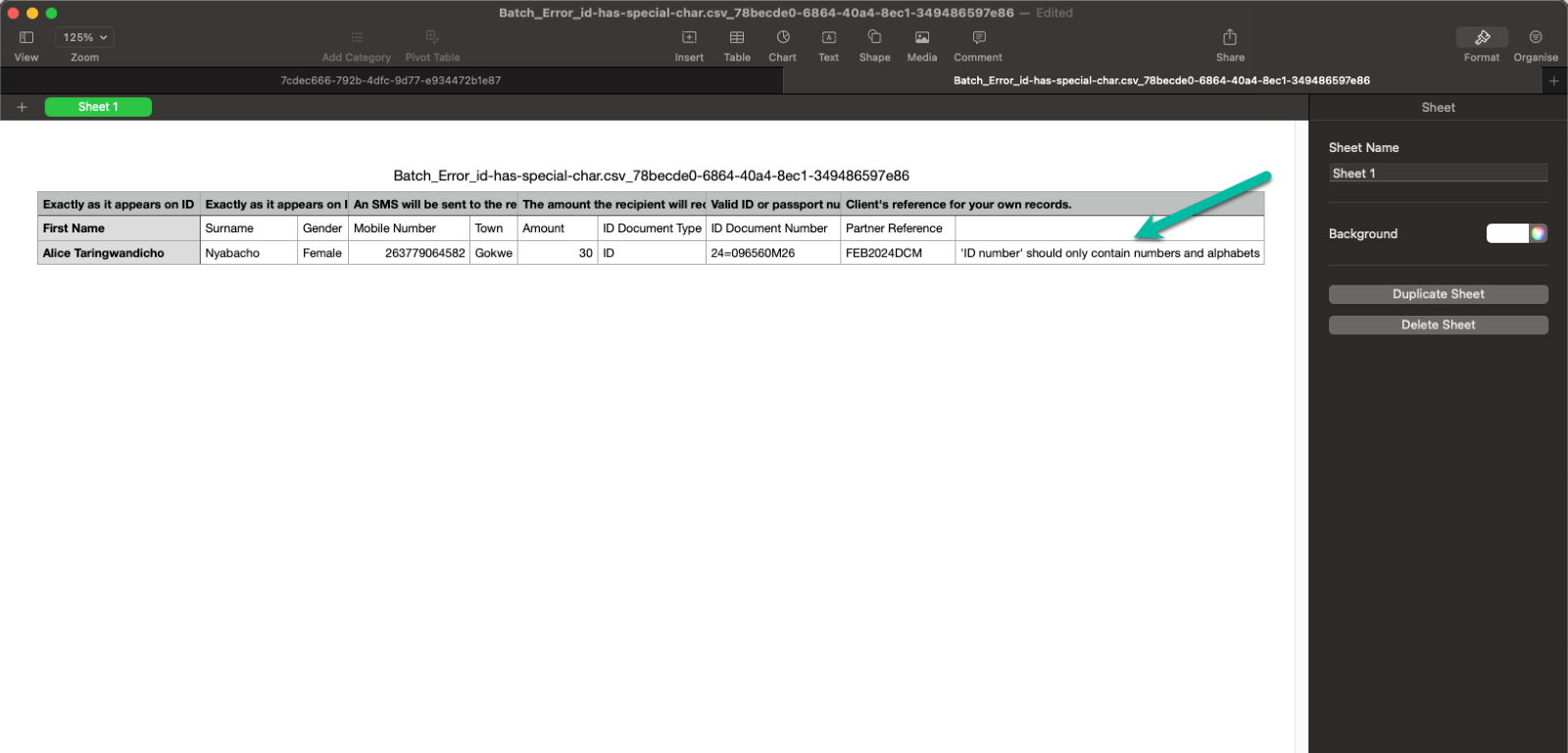Open the View sidebar options icon
Viewport: 1568px width, 753px height.
click(26, 37)
